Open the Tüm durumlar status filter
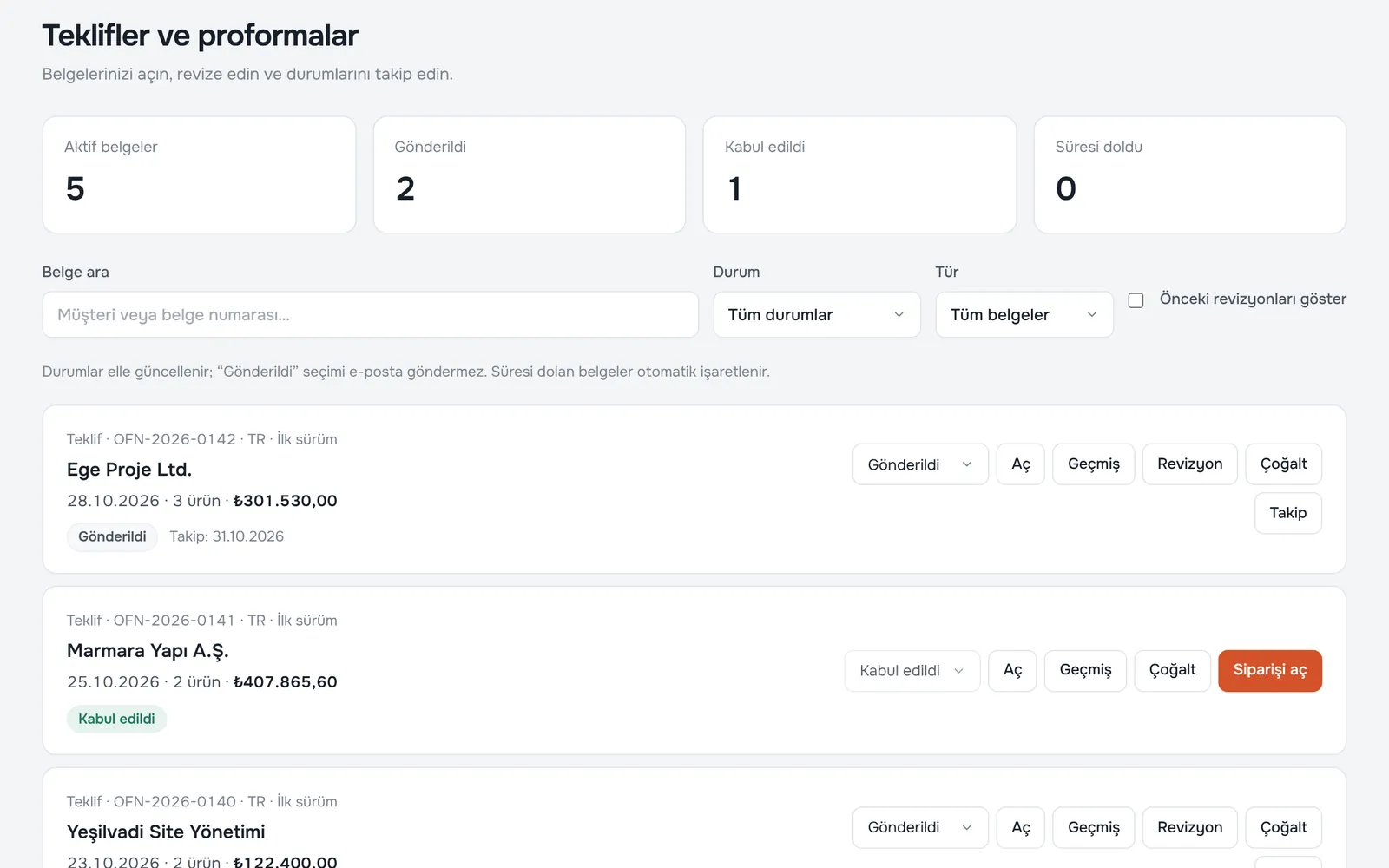Viewport: 1389px width, 868px height. pyautogui.click(x=816, y=314)
